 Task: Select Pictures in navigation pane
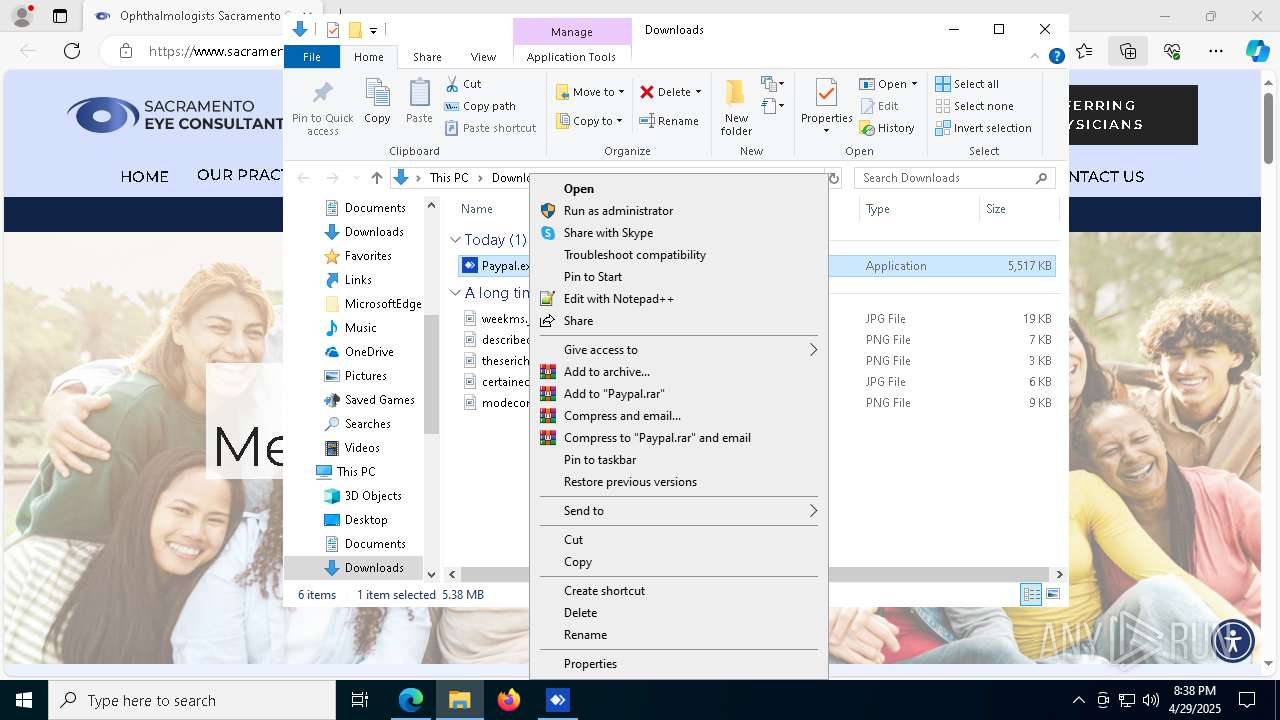pyautogui.click(x=366, y=376)
